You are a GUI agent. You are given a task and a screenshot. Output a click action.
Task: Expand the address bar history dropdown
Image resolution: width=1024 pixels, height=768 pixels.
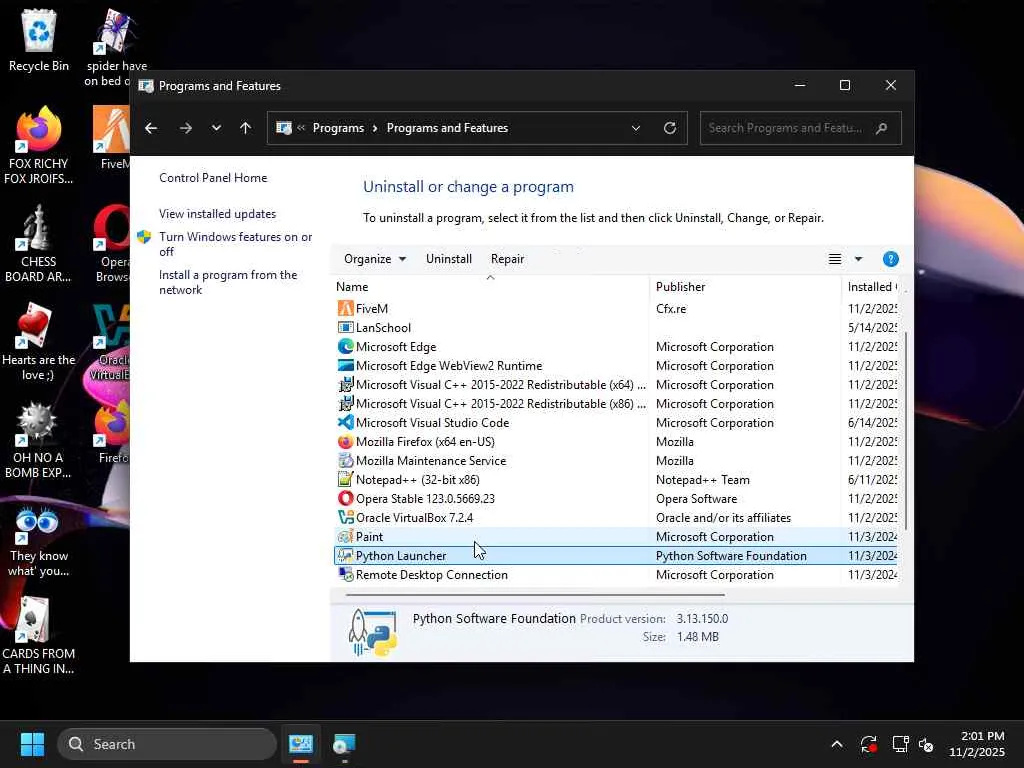[635, 128]
